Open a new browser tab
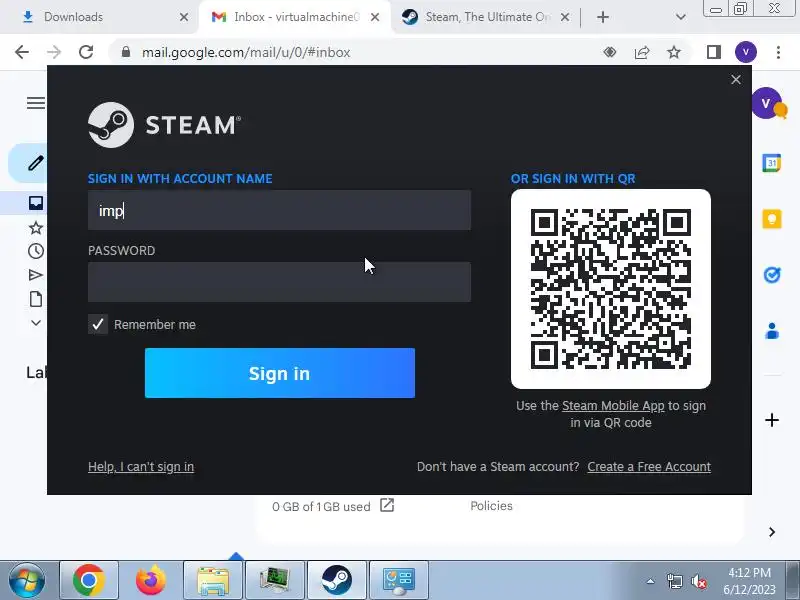 [x=603, y=17]
